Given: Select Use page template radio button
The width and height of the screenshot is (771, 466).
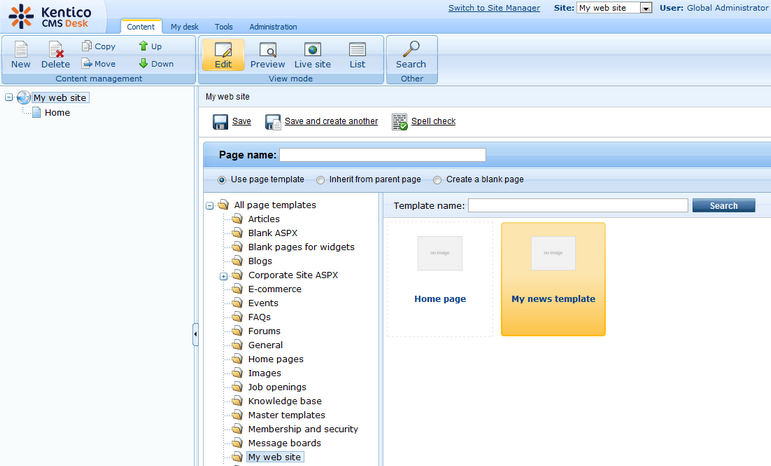Looking at the screenshot, I should [x=222, y=180].
